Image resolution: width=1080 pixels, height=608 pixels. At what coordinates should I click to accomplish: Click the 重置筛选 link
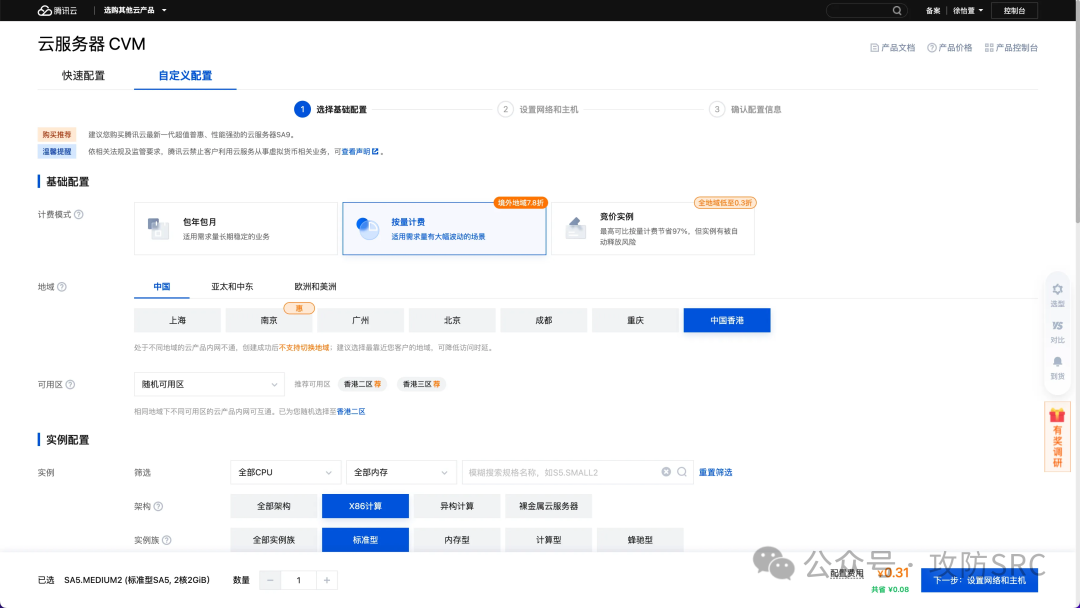click(715, 471)
